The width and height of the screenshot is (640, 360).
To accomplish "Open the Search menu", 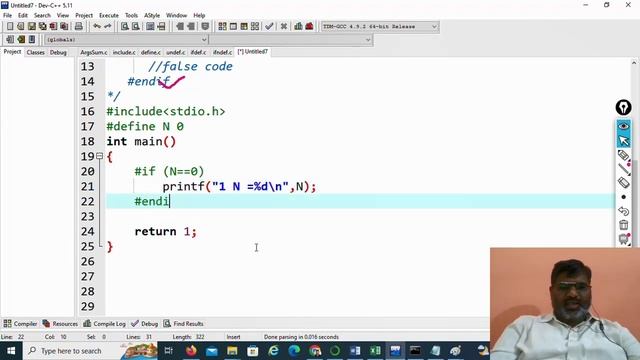I will [42, 15].
